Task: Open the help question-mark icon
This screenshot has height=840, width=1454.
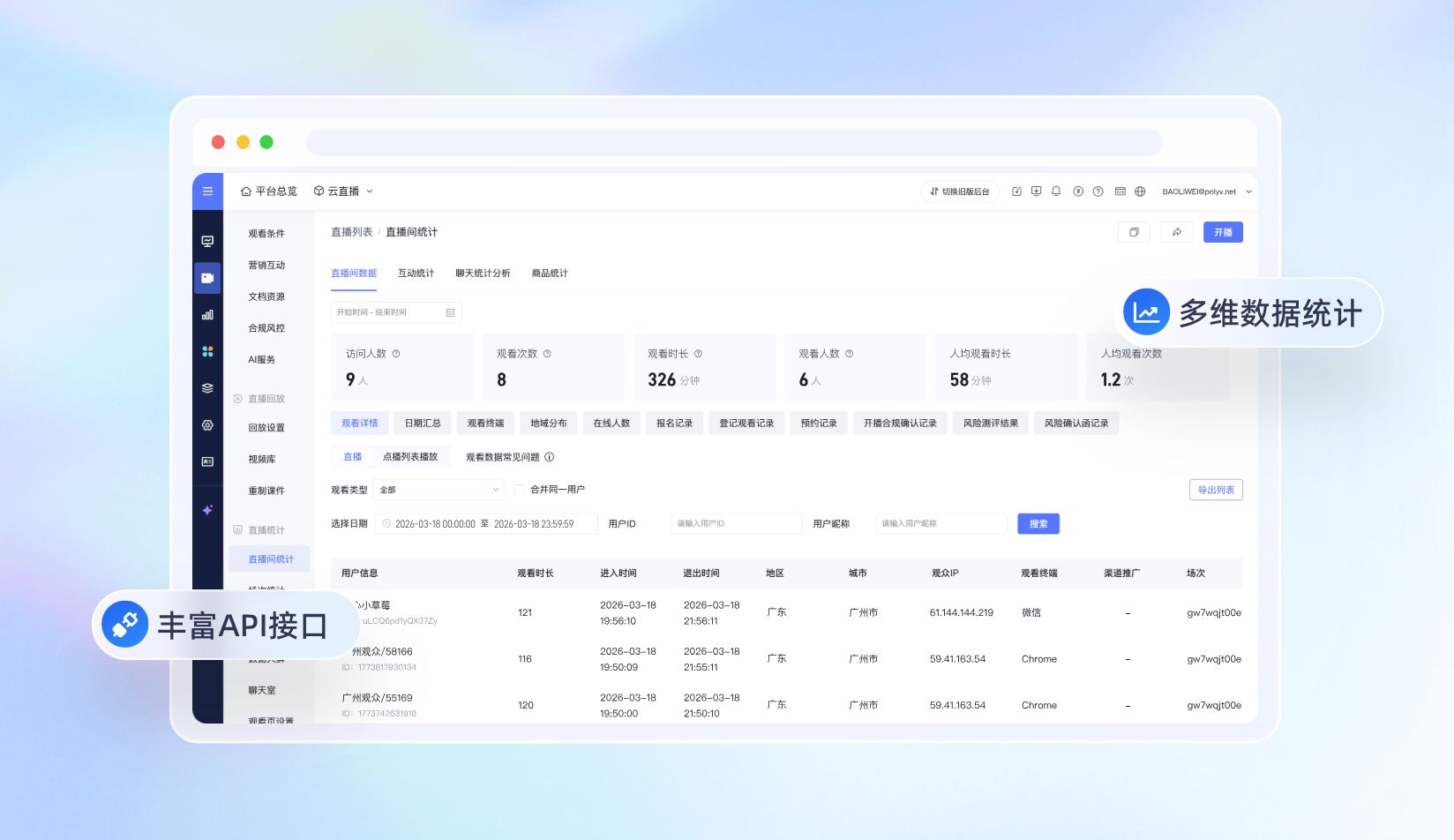Action: (1098, 191)
